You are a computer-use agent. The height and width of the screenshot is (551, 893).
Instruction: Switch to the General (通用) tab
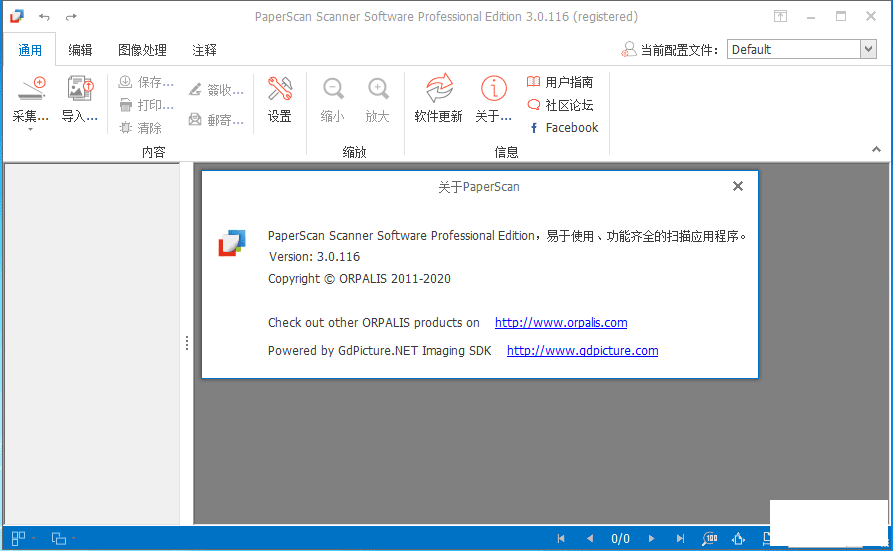coord(30,50)
